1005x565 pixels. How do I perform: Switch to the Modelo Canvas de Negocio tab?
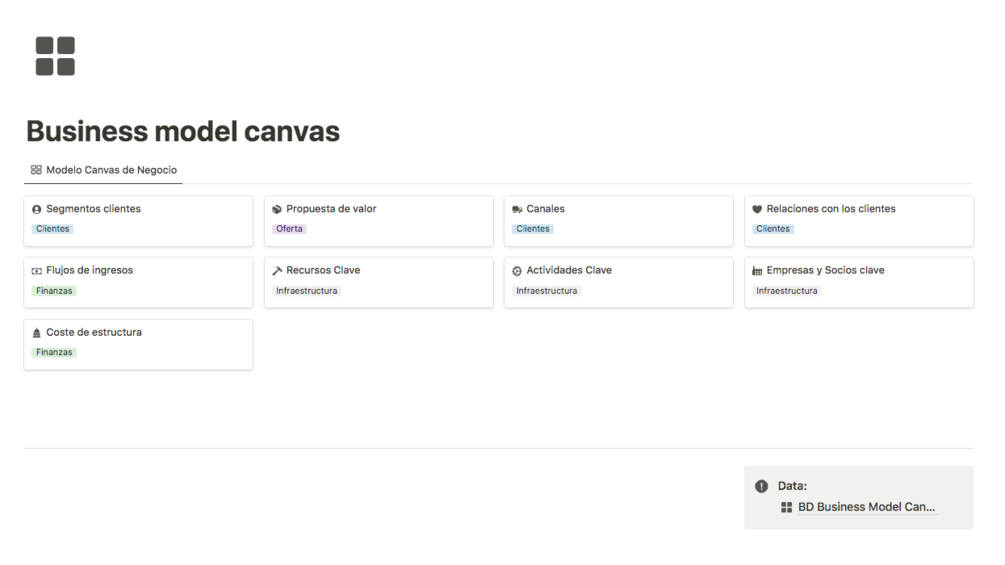[x=103, y=170]
